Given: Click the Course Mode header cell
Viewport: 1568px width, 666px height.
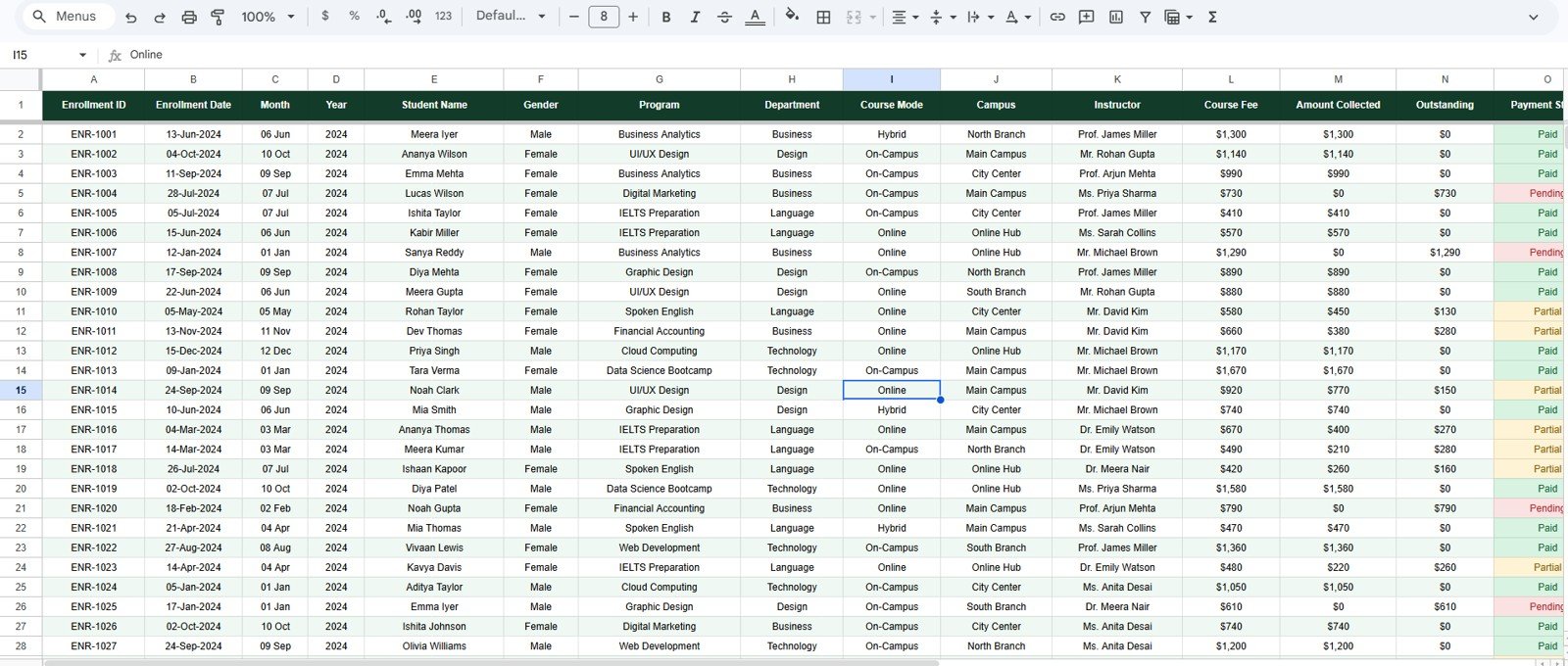Looking at the screenshot, I should 891,105.
